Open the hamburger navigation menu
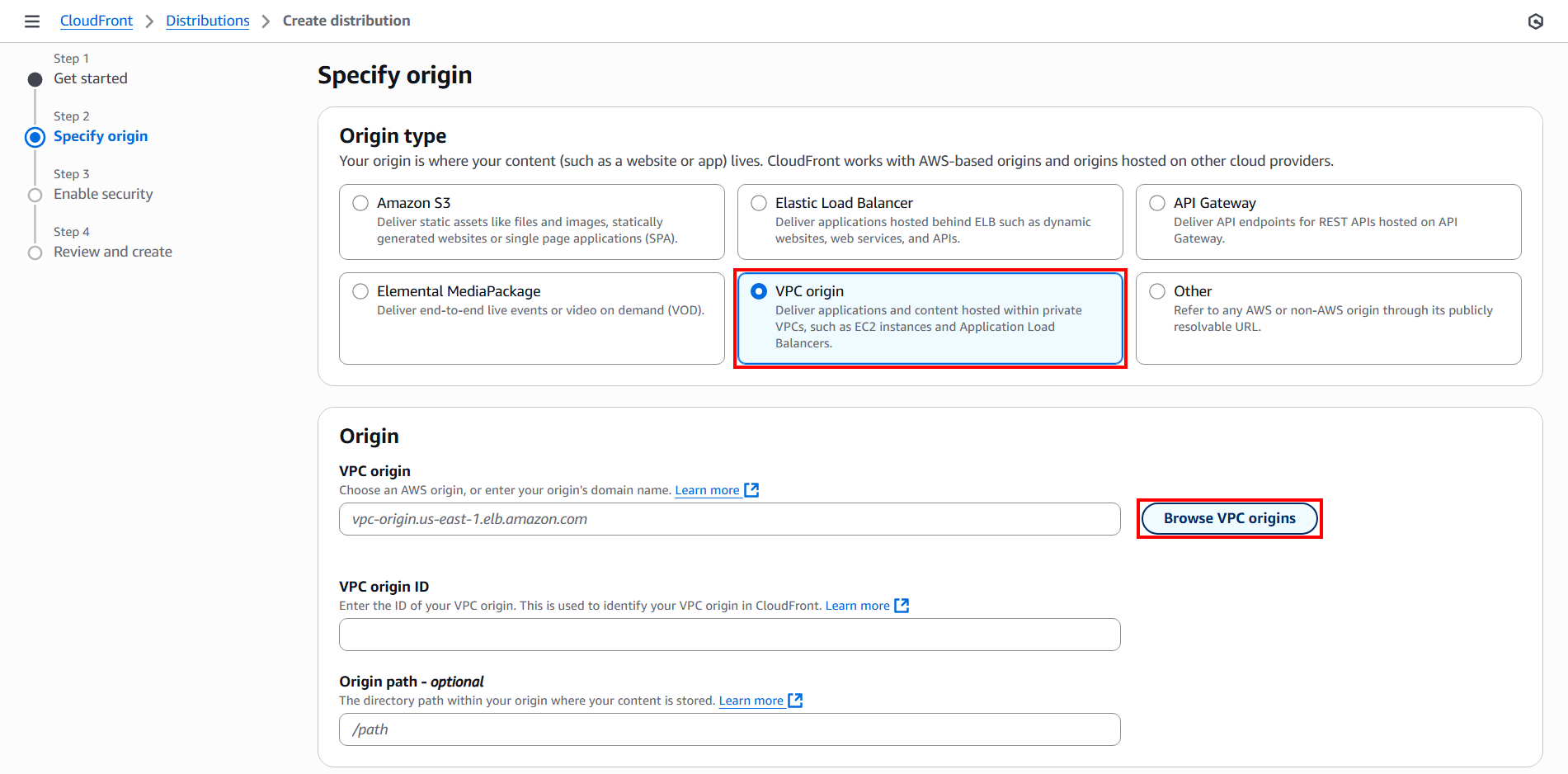 (32, 21)
